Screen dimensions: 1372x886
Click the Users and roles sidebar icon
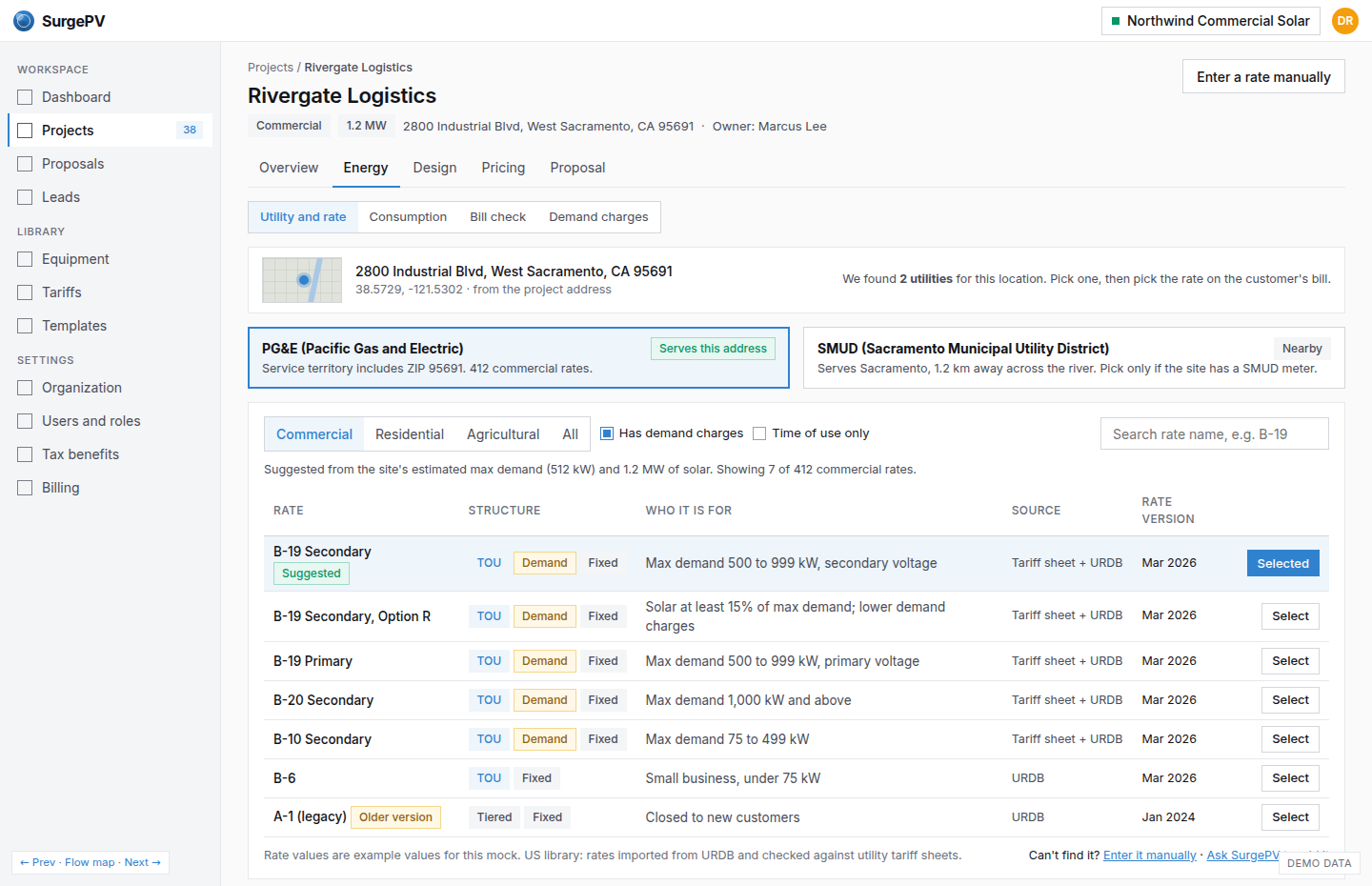coord(25,421)
